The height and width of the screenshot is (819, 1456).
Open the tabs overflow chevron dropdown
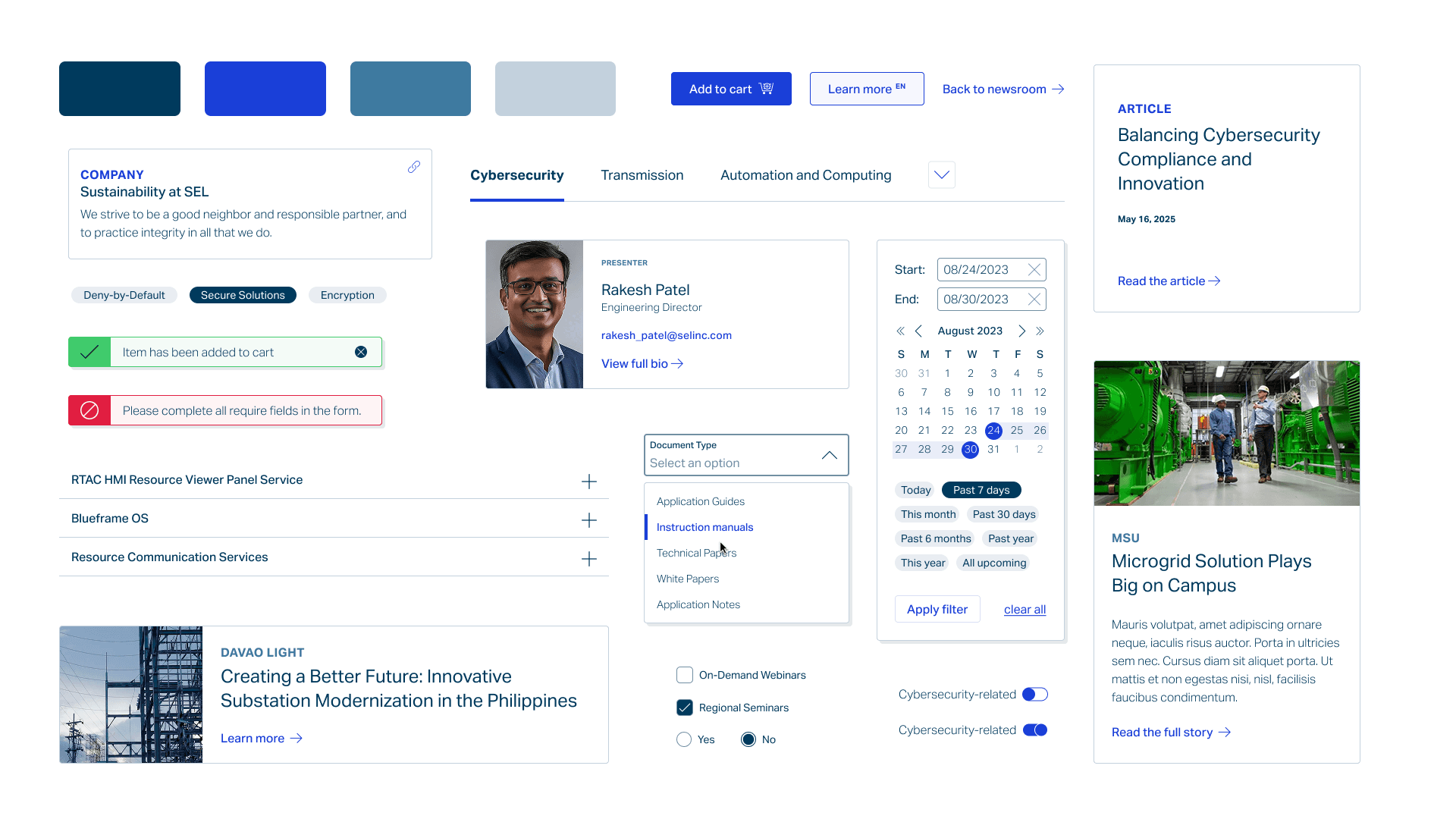pos(941,175)
